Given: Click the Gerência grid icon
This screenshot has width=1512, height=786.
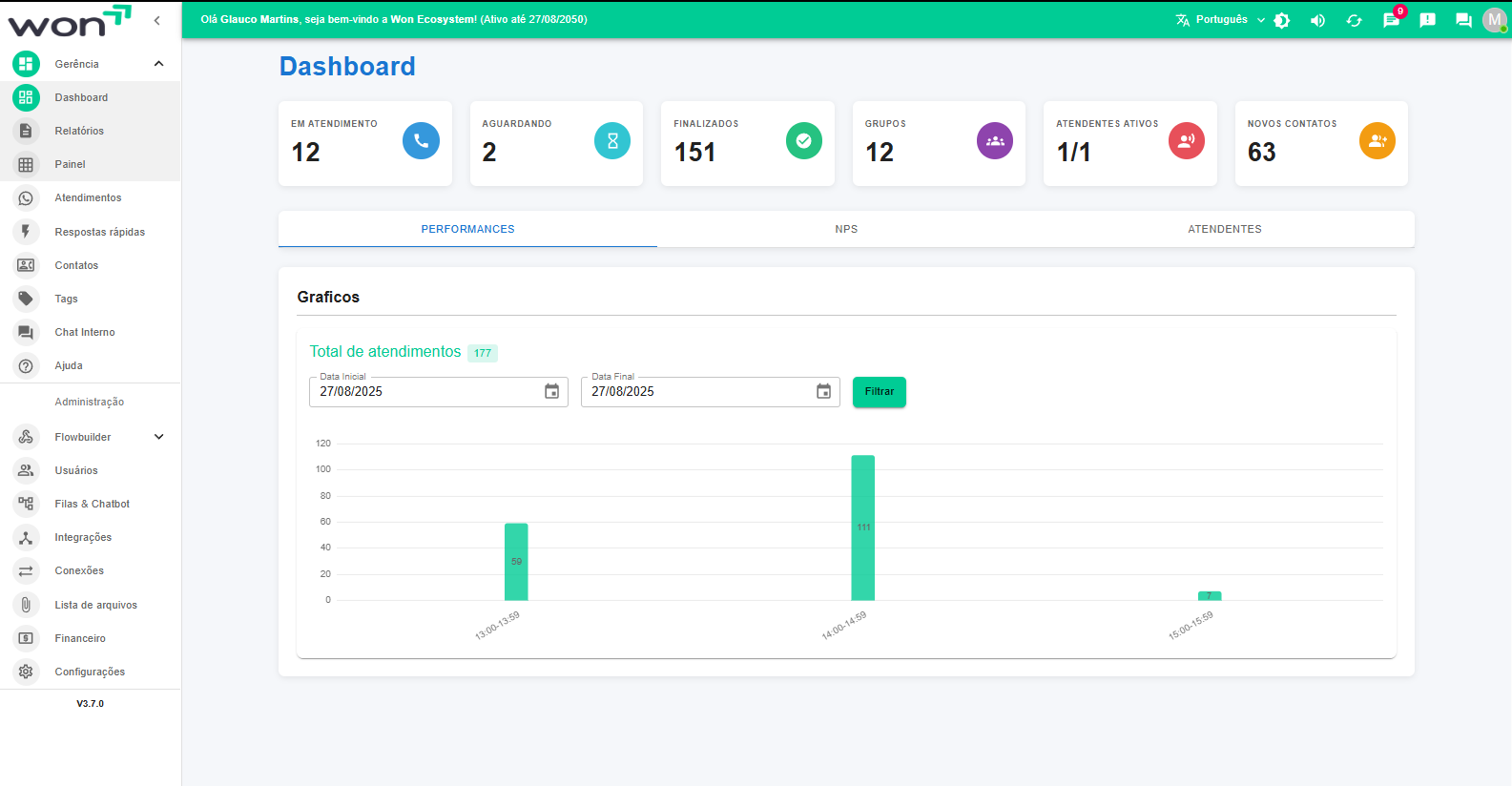Looking at the screenshot, I should pos(26,64).
